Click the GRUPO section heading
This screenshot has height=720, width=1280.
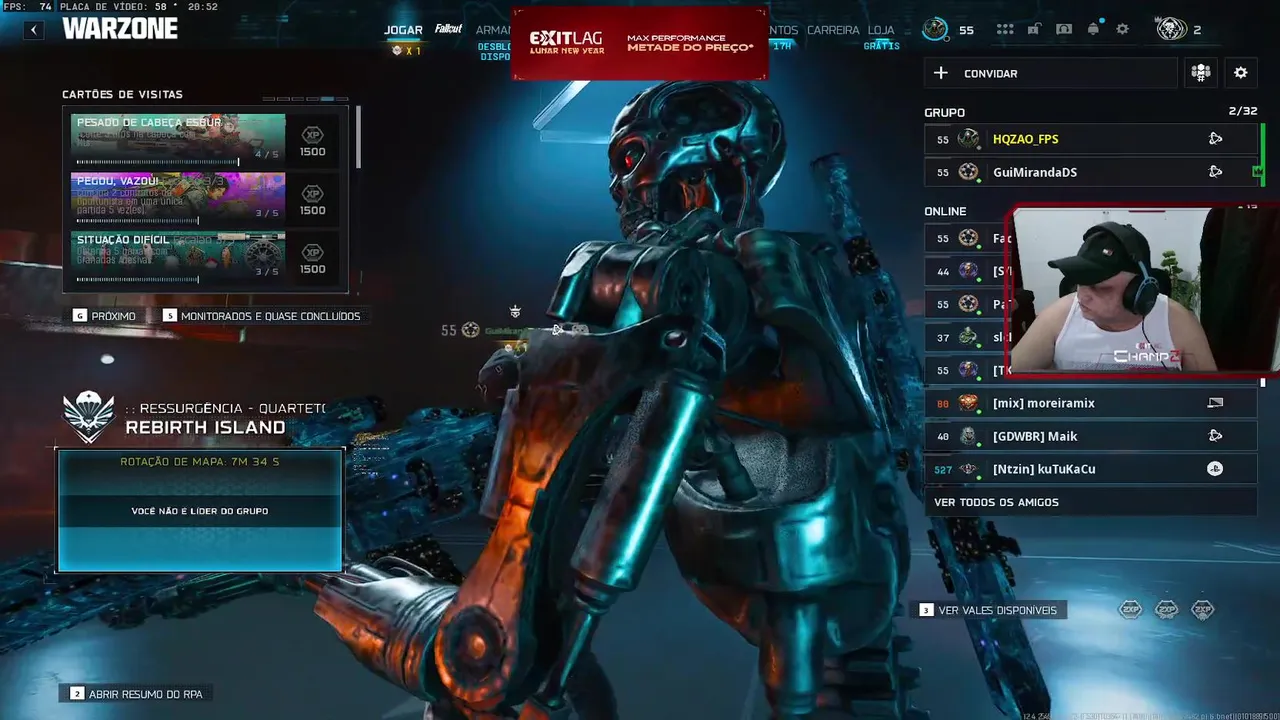[944, 112]
